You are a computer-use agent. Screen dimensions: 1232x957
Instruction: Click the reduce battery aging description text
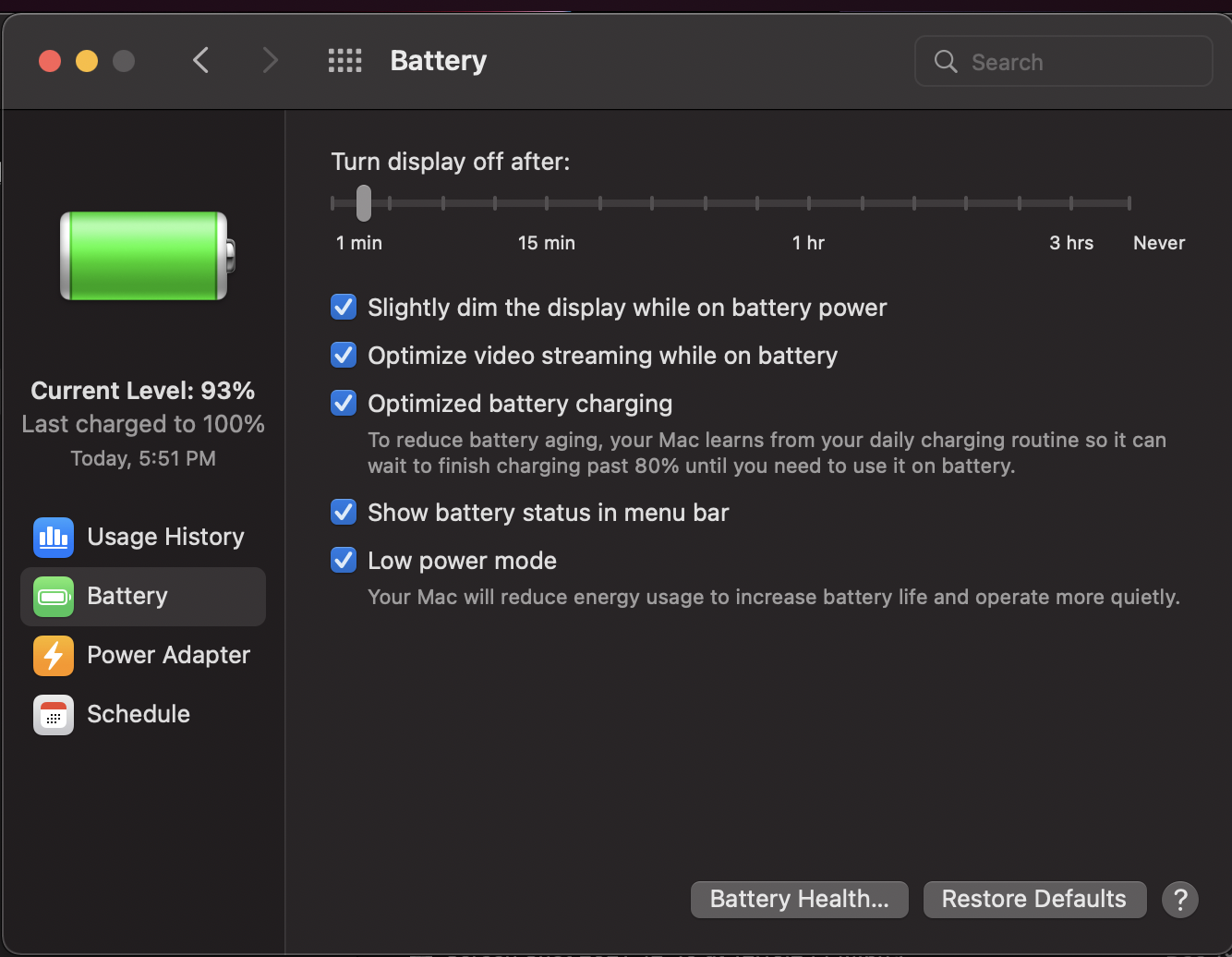click(767, 453)
